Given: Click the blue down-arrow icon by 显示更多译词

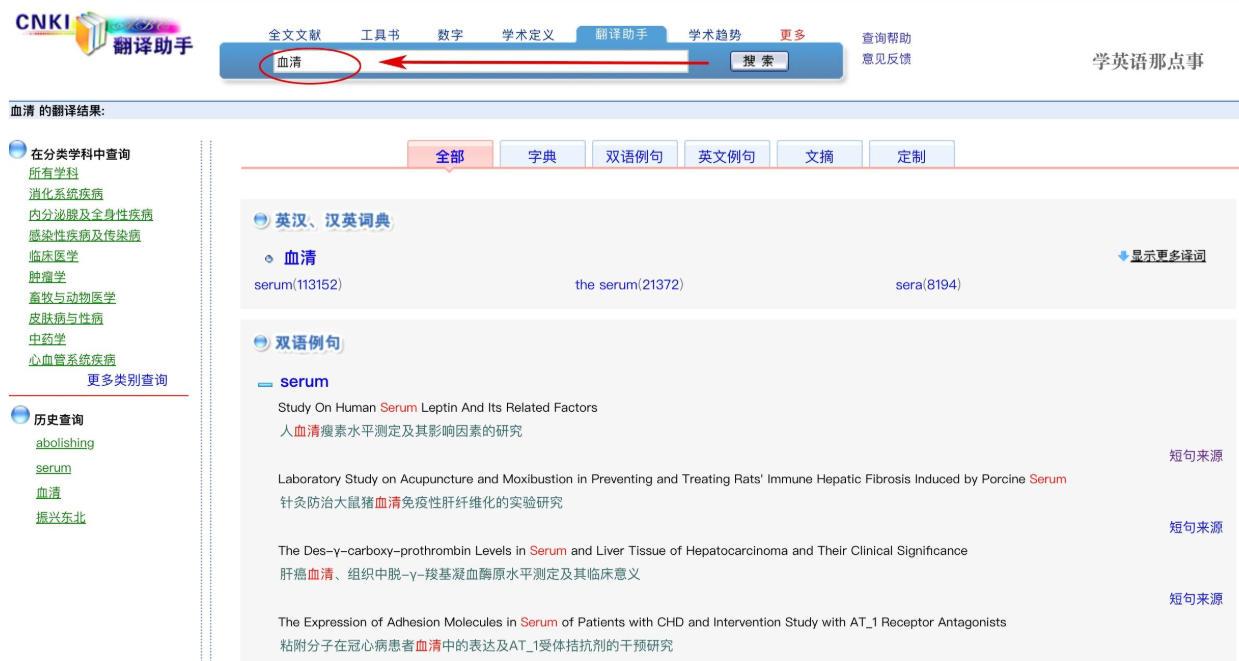Looking at the screenshot, I should (1123, 256).
